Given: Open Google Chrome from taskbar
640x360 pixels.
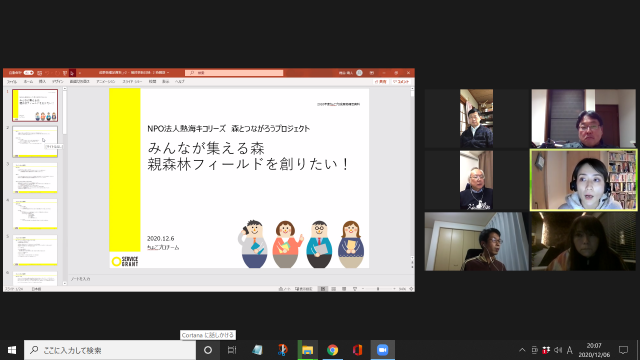Looking at the screenshot, I should [x=332, y=350].
